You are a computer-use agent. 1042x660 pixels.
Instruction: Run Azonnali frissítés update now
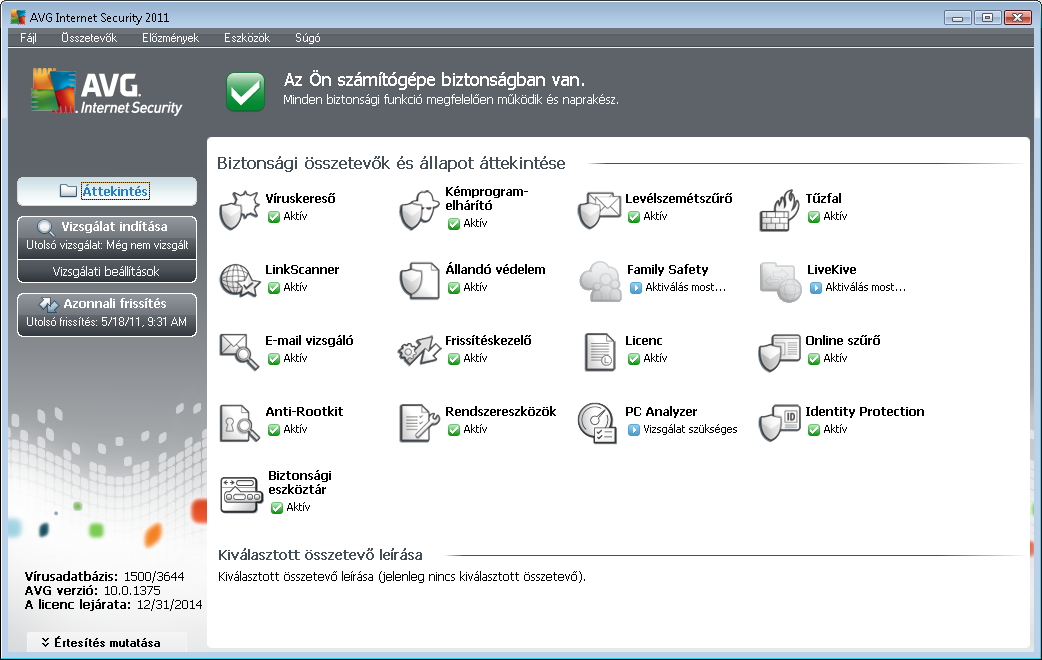pyautogui.click(x=107, y=314)
